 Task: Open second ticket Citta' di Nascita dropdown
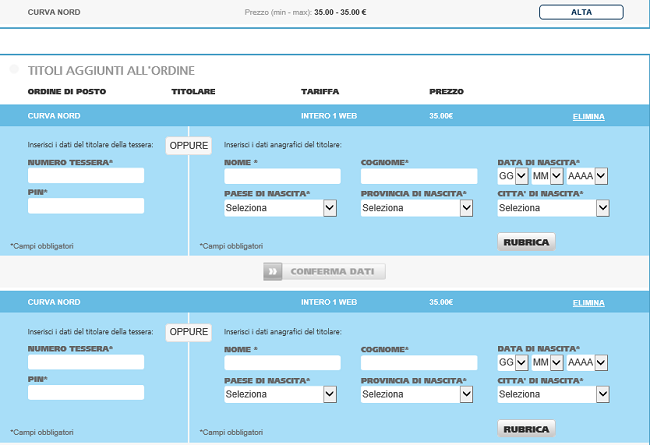553,394
